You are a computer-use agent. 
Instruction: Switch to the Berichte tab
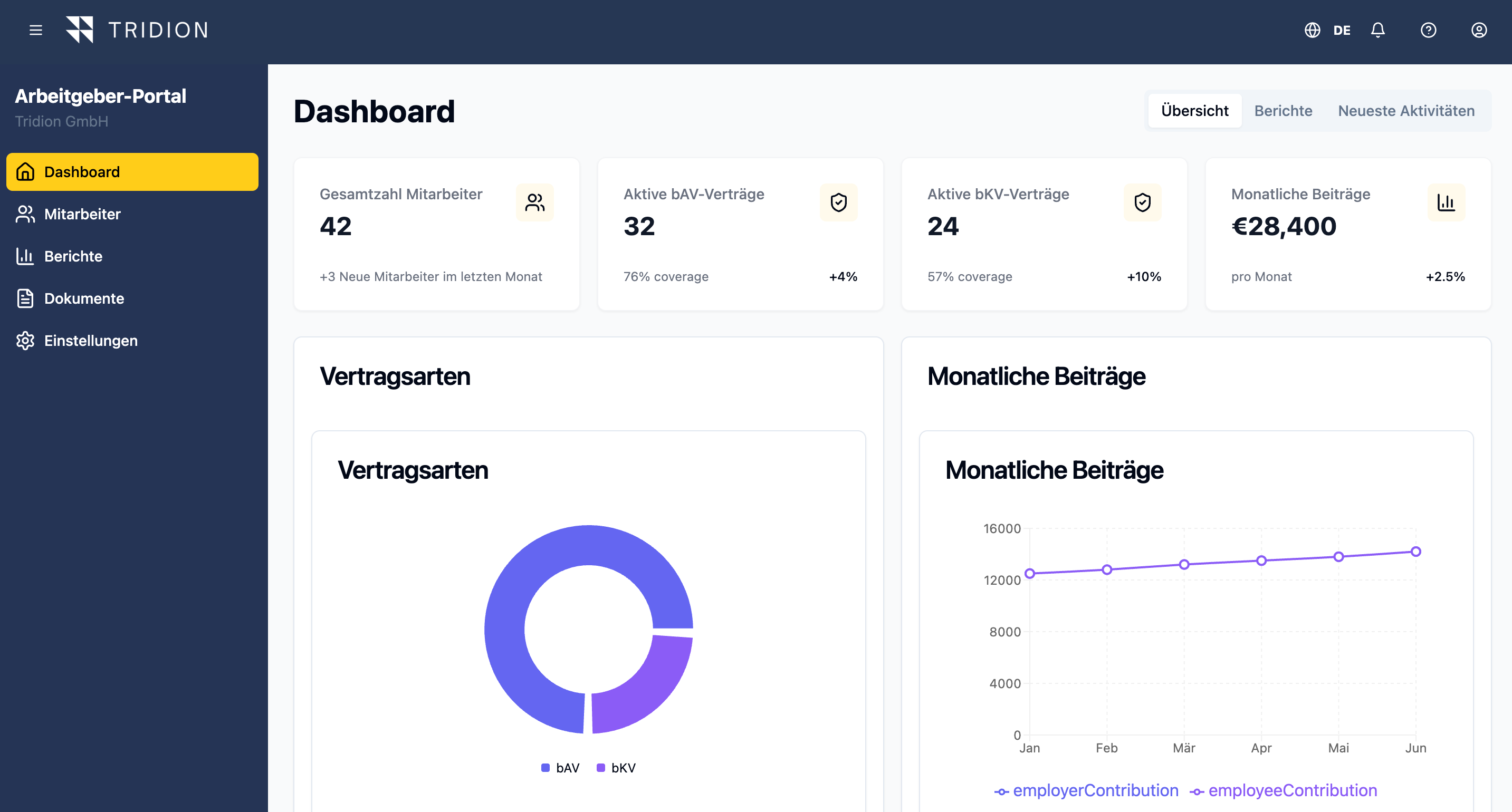(x=1283, y=111)
